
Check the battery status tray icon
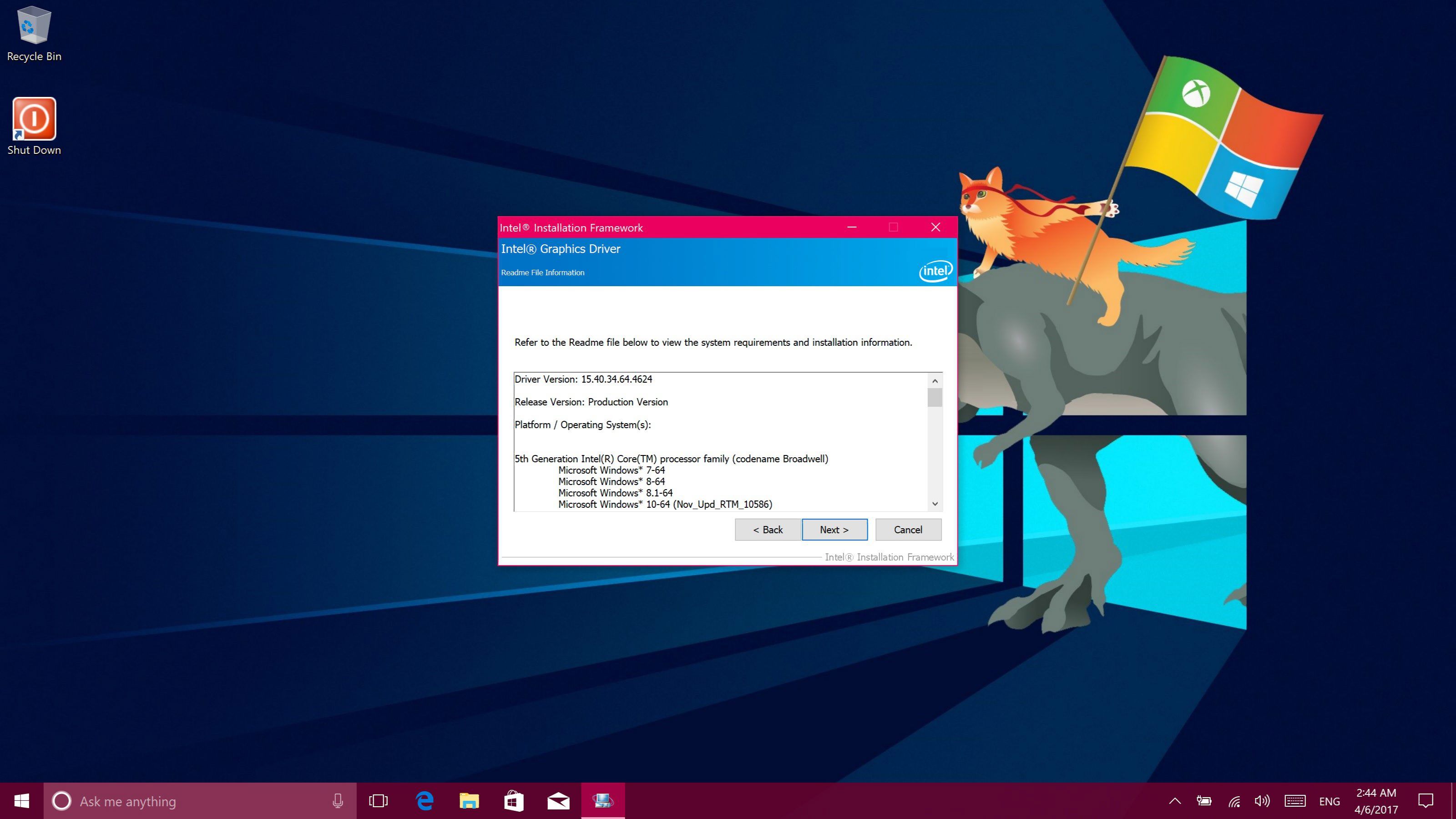coord(1204,801)
